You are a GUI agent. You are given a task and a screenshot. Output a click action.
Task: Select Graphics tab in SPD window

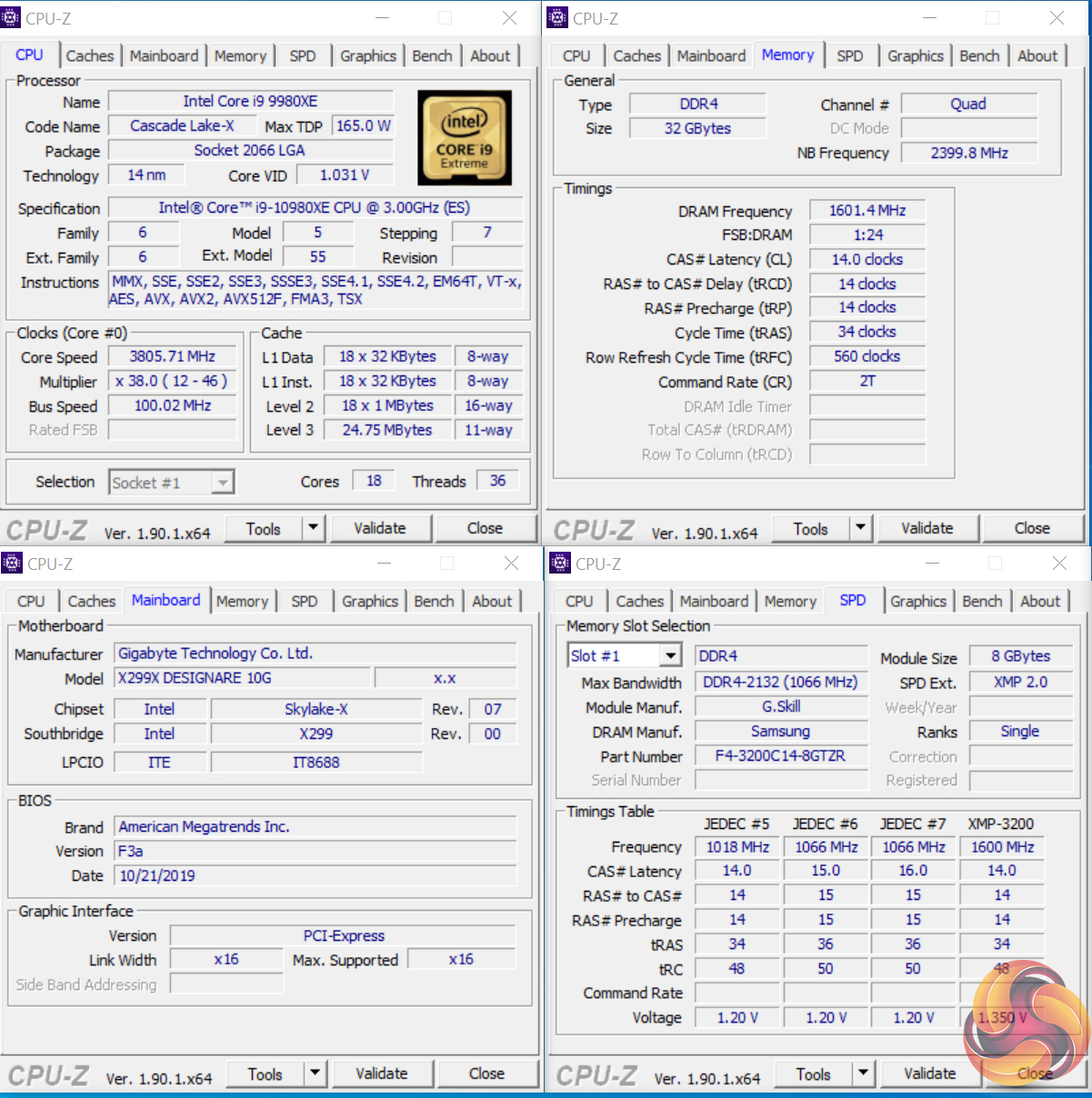click(918, 601)
